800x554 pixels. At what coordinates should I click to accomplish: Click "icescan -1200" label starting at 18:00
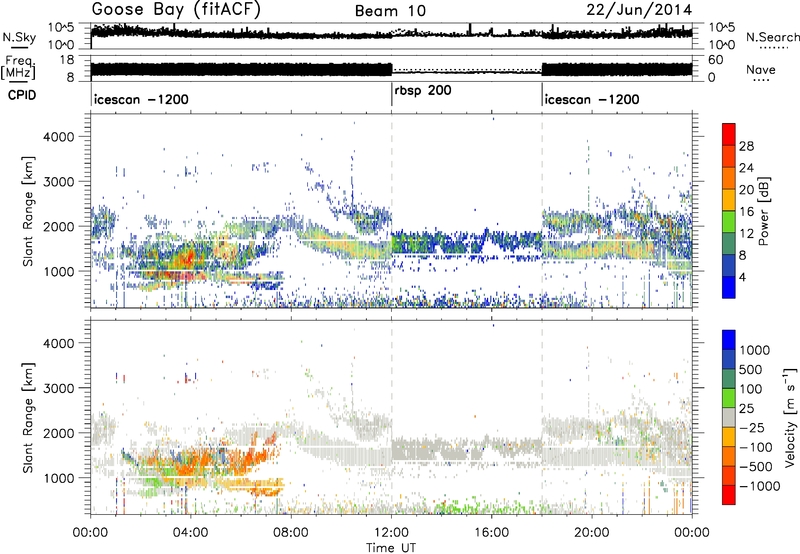click(592, 99)
